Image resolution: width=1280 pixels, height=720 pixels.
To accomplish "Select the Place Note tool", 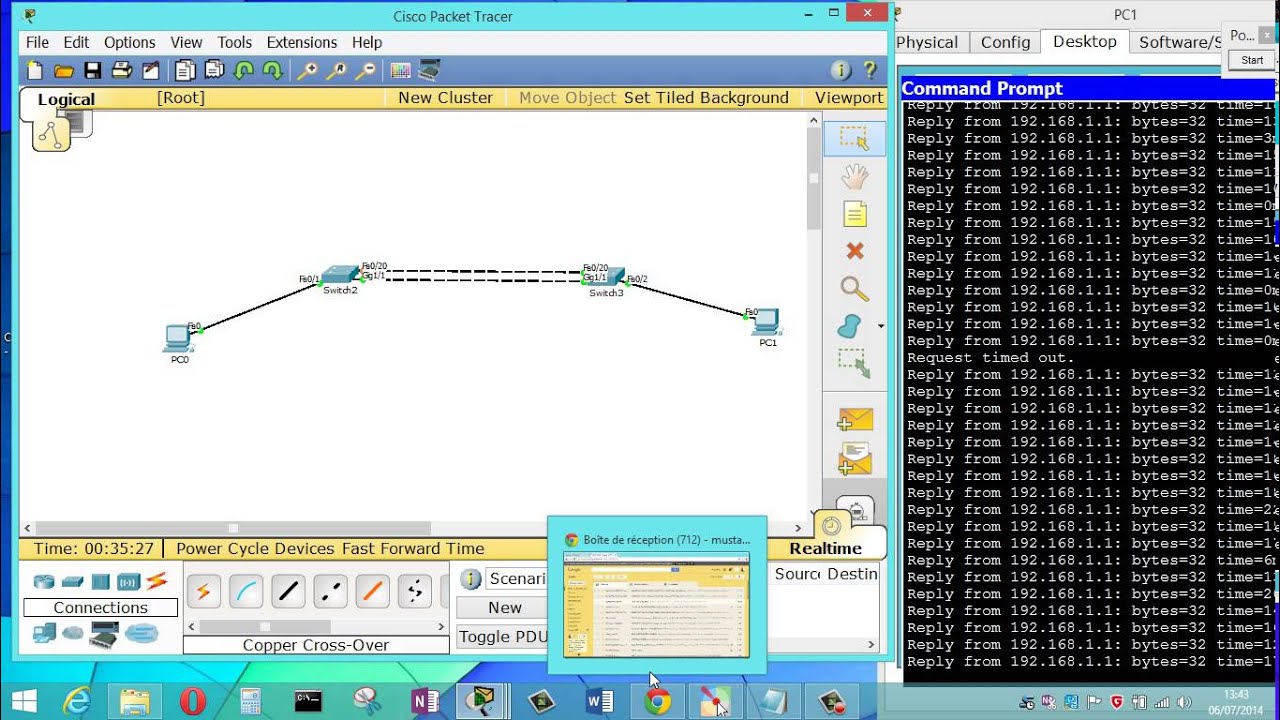I will [854, 214].
